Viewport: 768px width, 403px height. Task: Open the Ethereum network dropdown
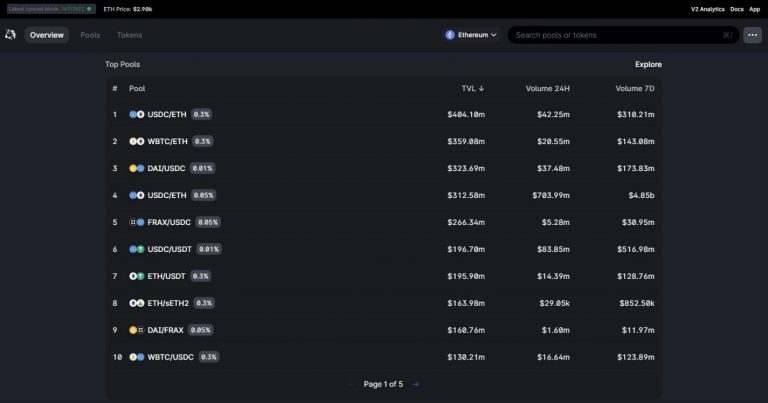point(471,35)
